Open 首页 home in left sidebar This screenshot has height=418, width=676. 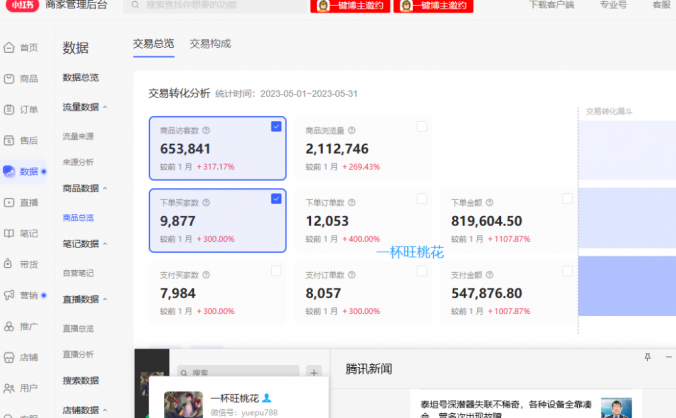[21, 48]
